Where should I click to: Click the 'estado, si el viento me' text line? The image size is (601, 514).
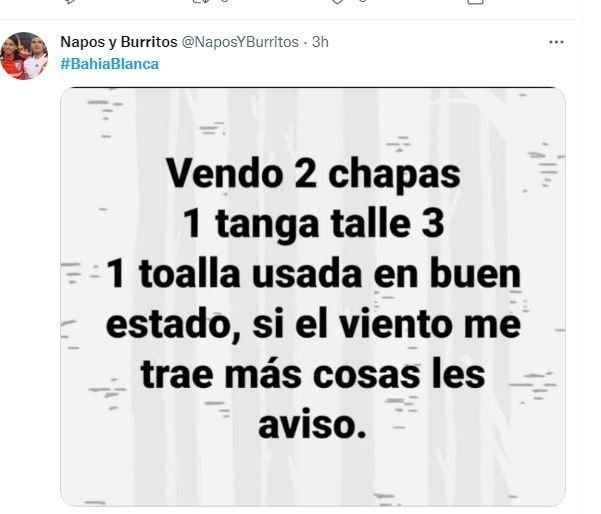pyautogui.click(x=313, y=324)
